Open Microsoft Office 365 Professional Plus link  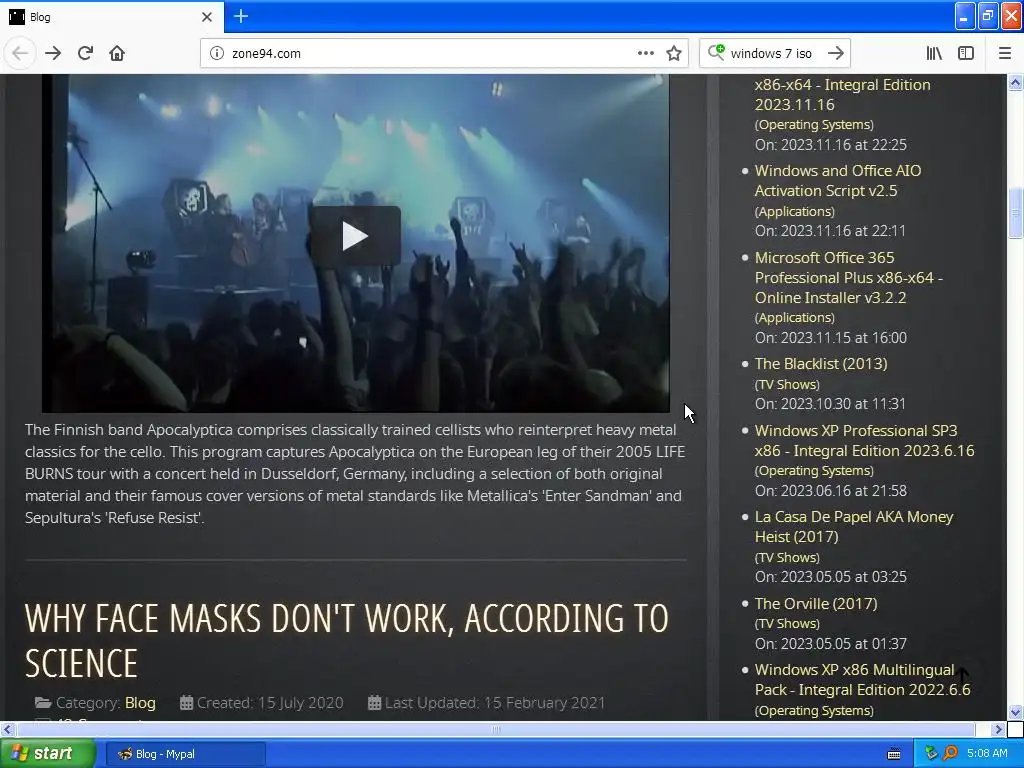(x=849, y=278)
